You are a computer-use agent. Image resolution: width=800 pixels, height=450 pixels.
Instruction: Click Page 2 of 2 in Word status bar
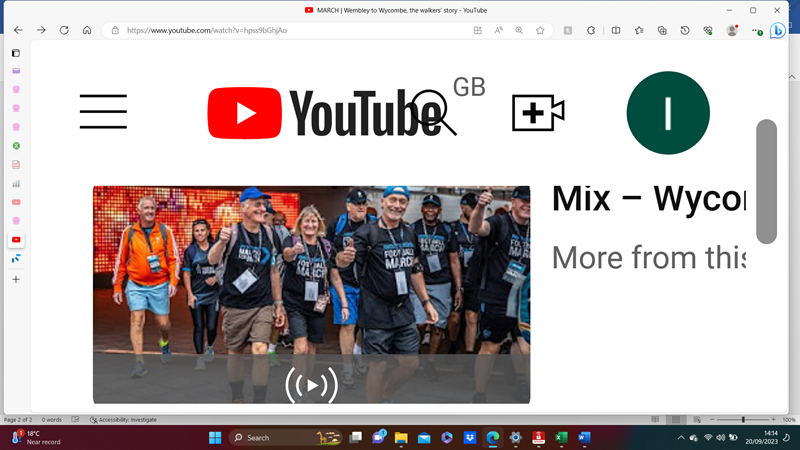pyautogui.click(x=18, y=420)
